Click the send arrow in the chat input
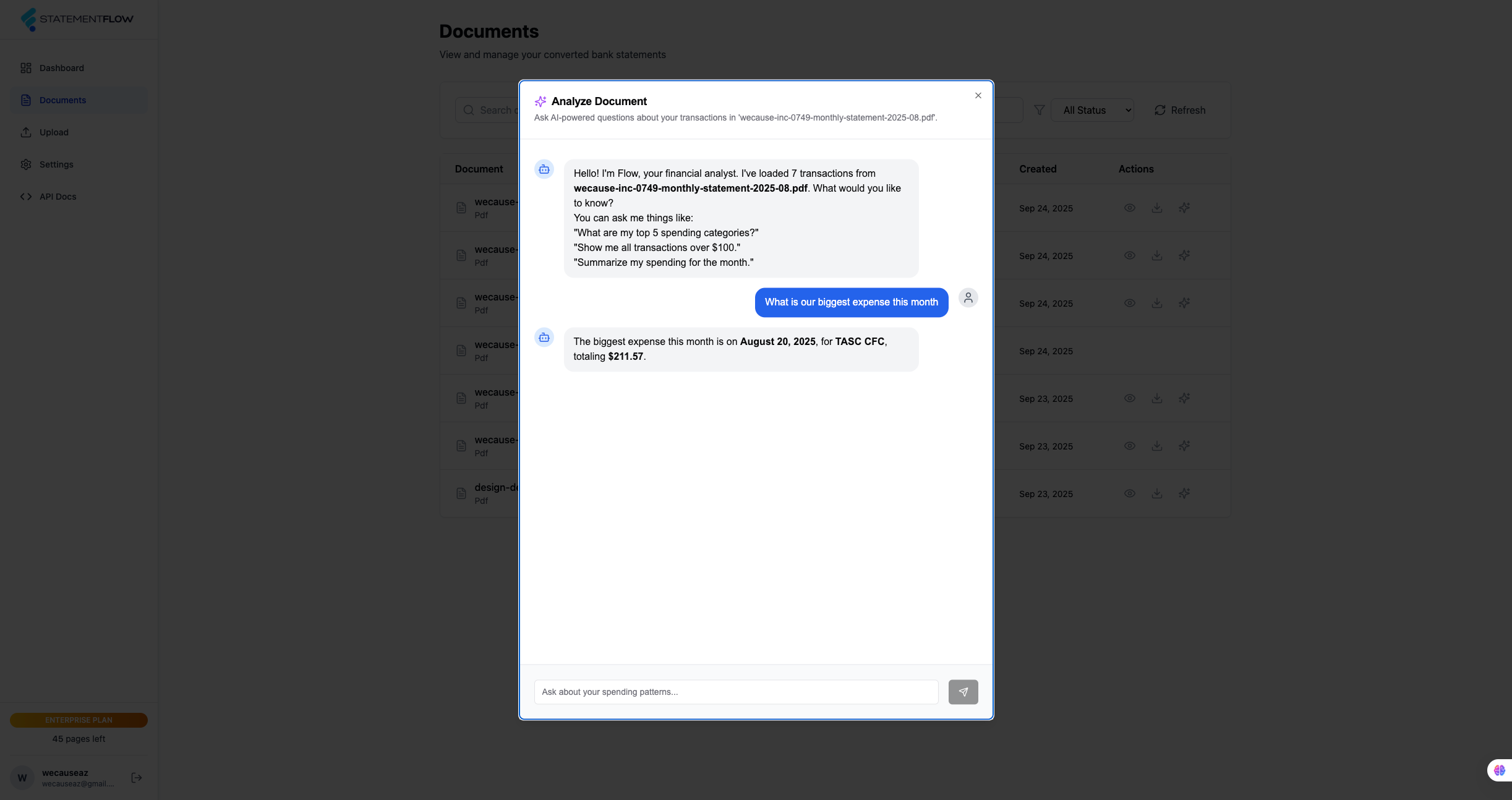1512x800 pixels. (x=963, y=692)
